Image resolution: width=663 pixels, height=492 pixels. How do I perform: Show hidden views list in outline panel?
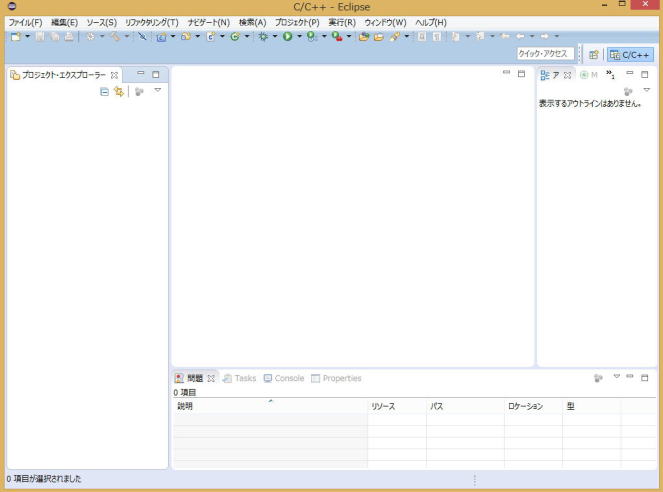pyautogui.click(x=611, y=74)
